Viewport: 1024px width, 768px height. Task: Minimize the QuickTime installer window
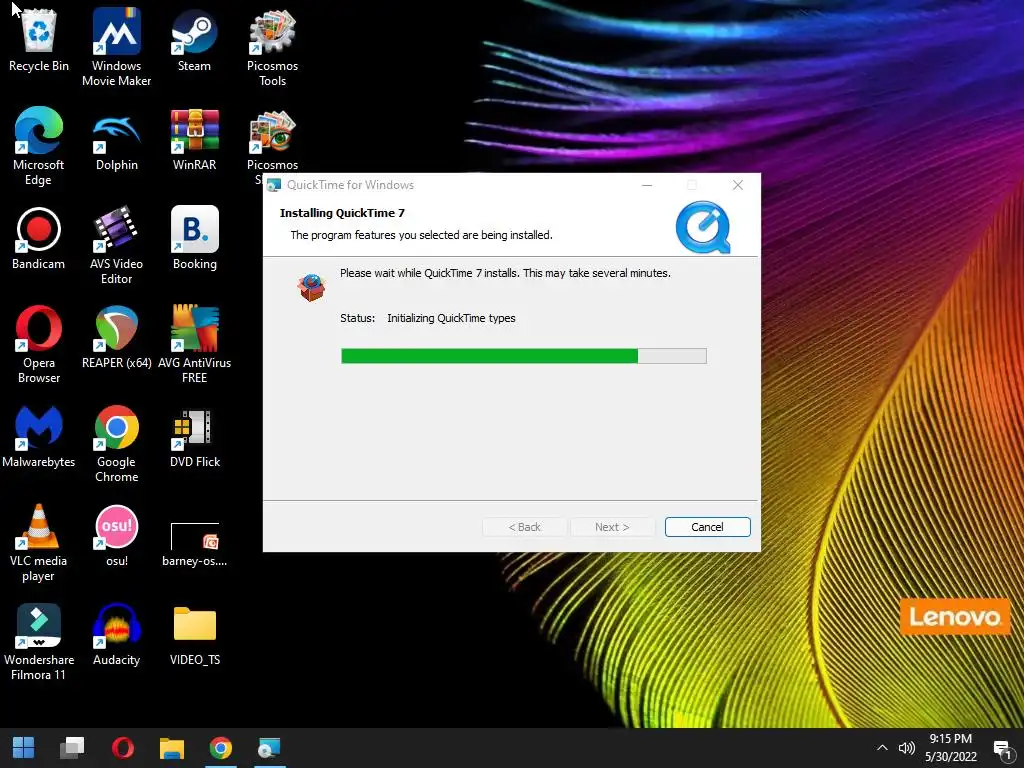(647, 185)
